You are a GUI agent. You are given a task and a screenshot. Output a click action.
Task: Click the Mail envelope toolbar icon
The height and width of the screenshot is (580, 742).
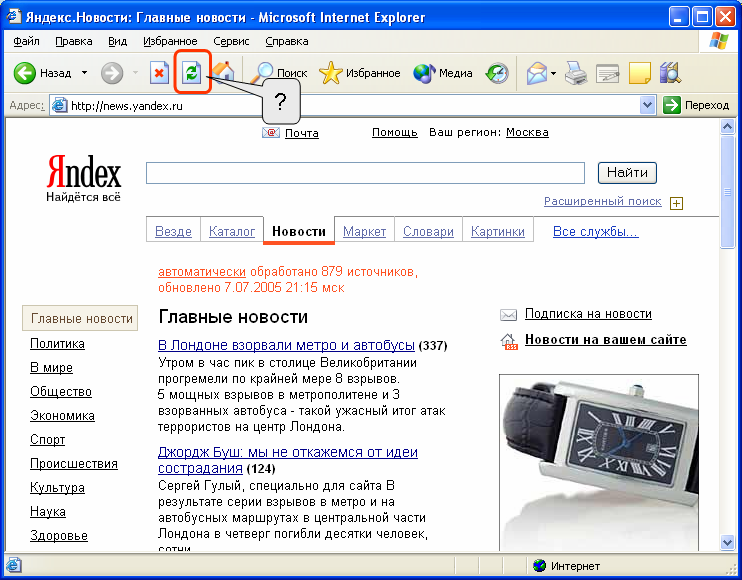537,73
